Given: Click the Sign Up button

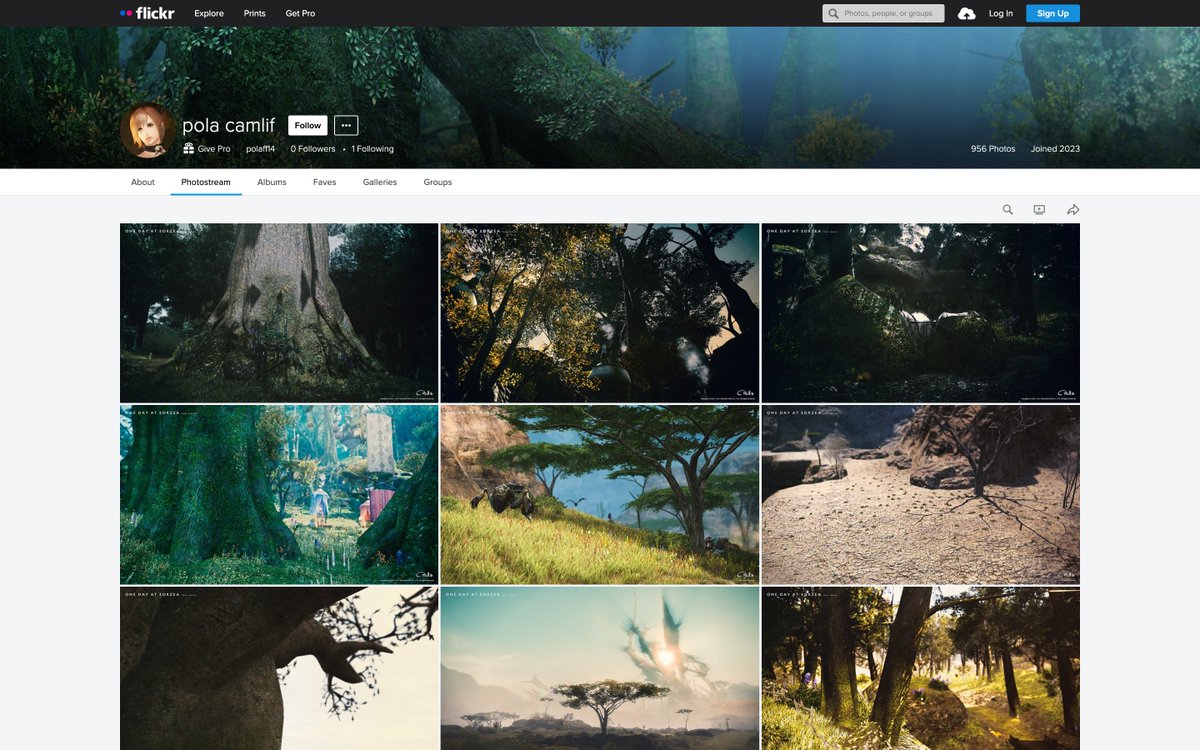Looking at the screenshot, I should (1053, 13).
